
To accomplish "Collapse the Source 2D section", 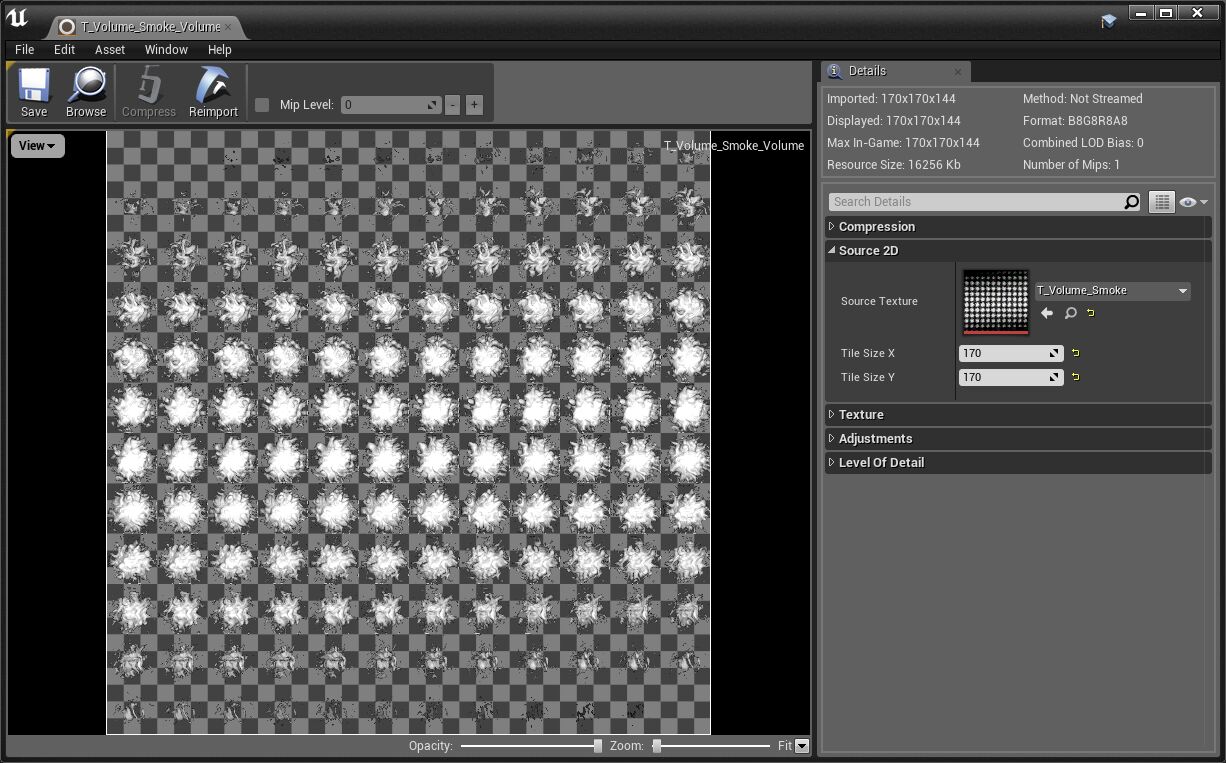I will pos(831,250).
